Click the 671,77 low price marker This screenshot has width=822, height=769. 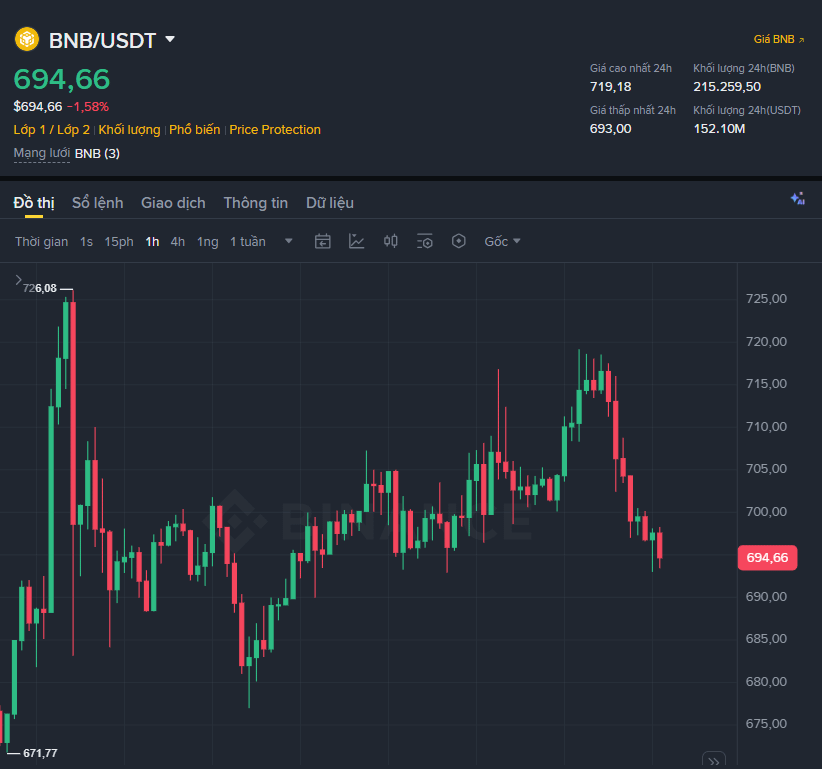(40, 753)
